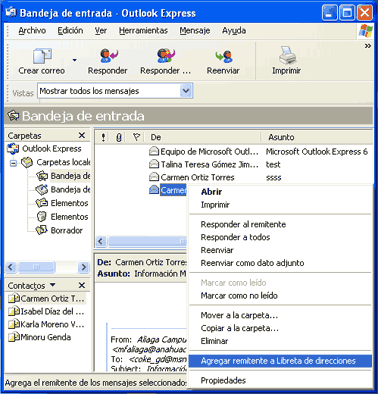
Task: Open the Mensaje menu
Action: (195, 31)
